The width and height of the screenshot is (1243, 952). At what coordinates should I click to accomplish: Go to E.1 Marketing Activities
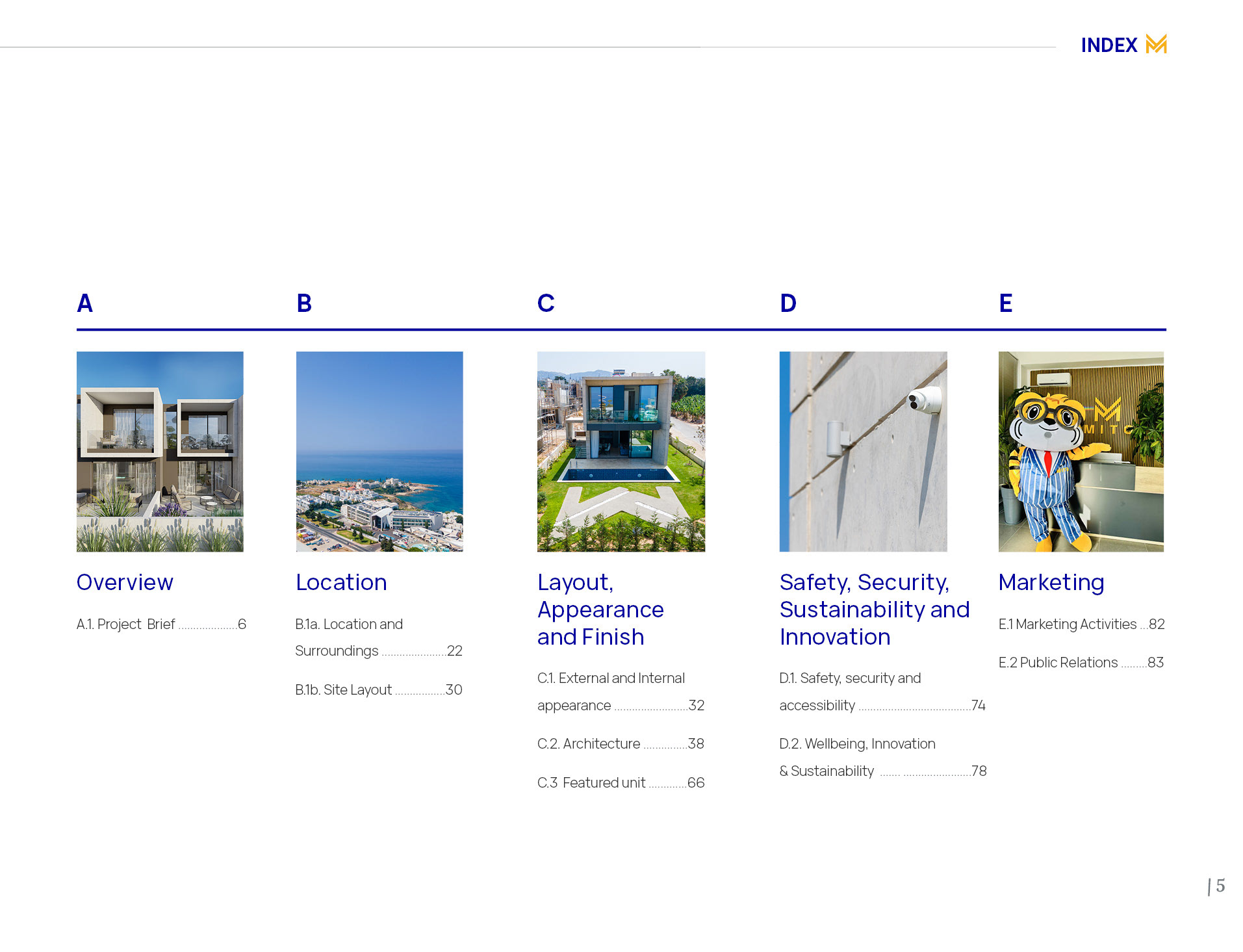point(1081,624)
